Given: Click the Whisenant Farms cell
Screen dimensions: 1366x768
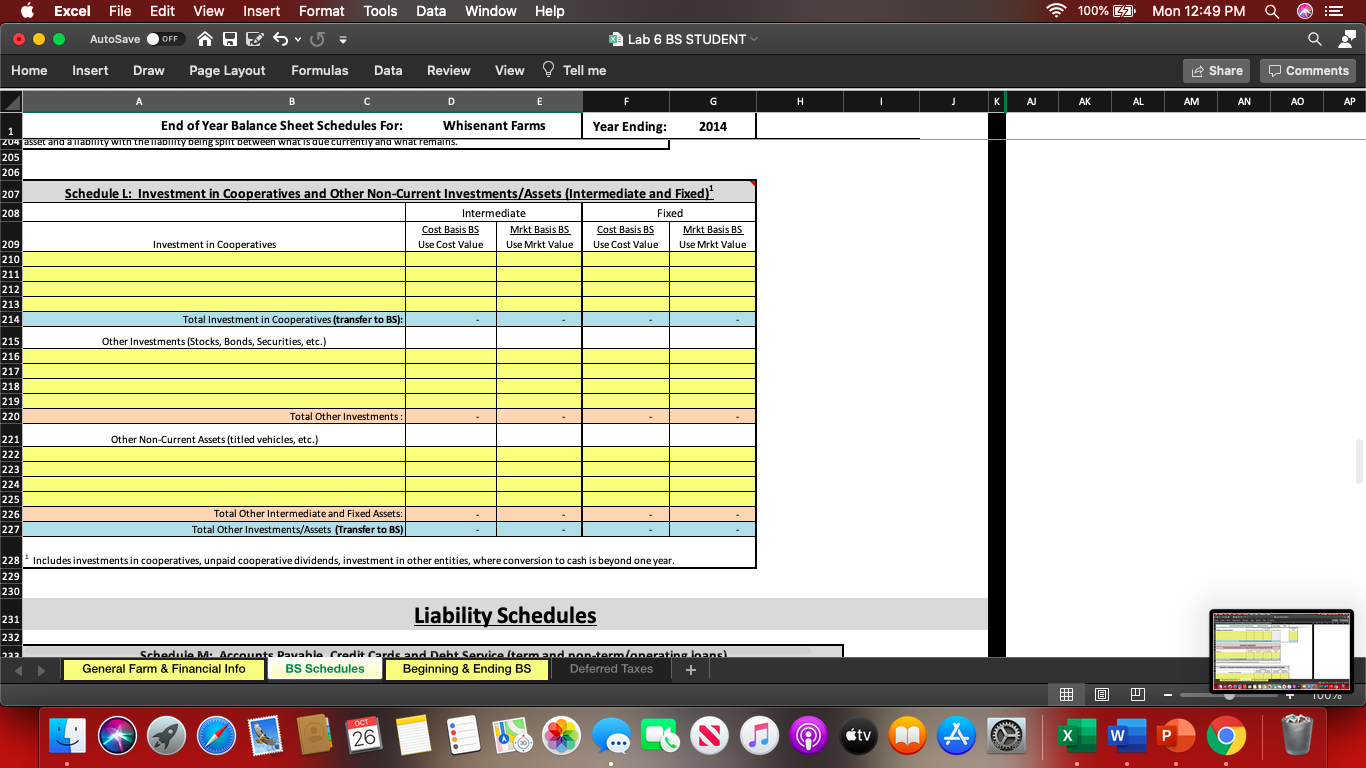Looking at the screenshot, I should coord(494,126).
